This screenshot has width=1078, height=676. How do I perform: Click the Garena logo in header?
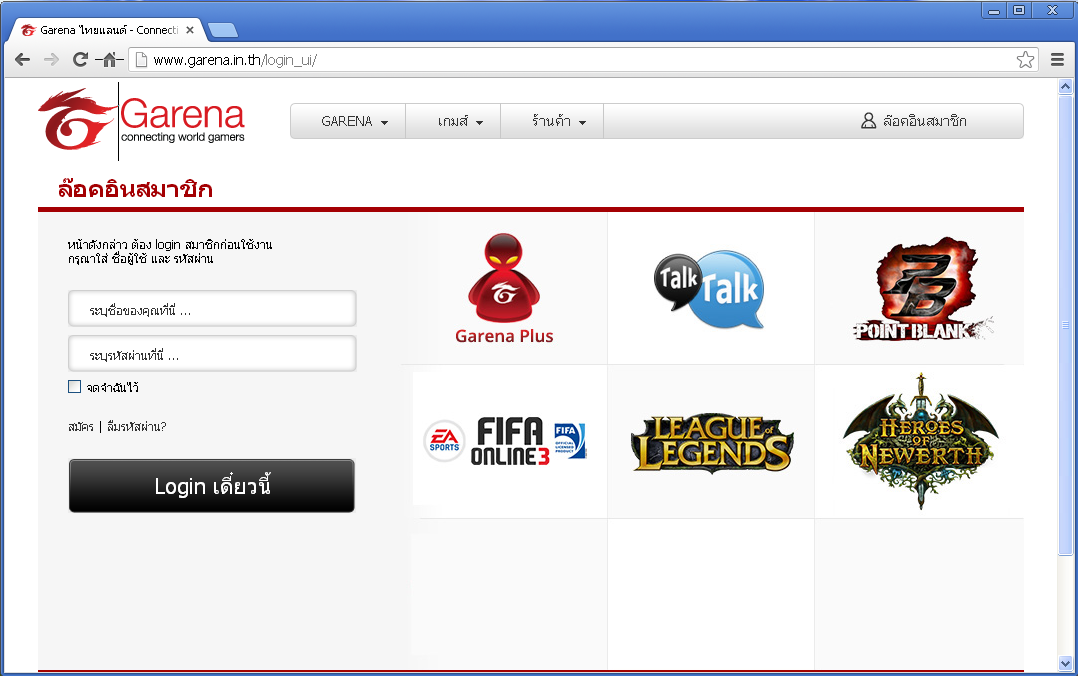pyautogui.click(x=142, y=121)
